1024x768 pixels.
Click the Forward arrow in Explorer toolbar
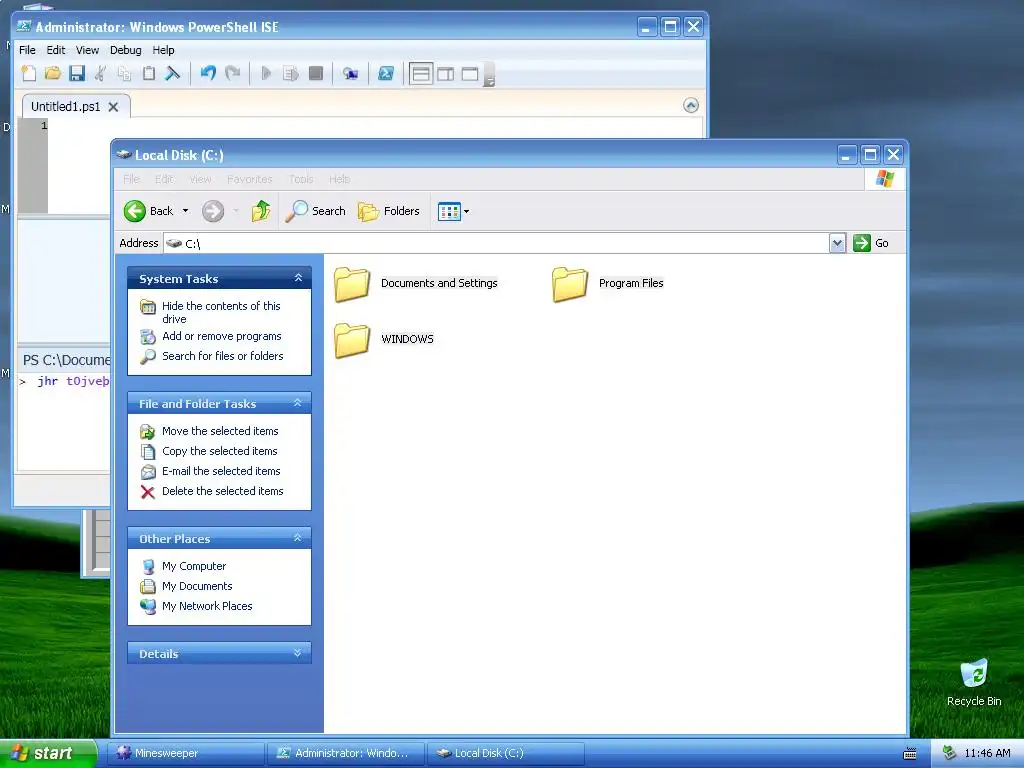(x=213, y=211)
